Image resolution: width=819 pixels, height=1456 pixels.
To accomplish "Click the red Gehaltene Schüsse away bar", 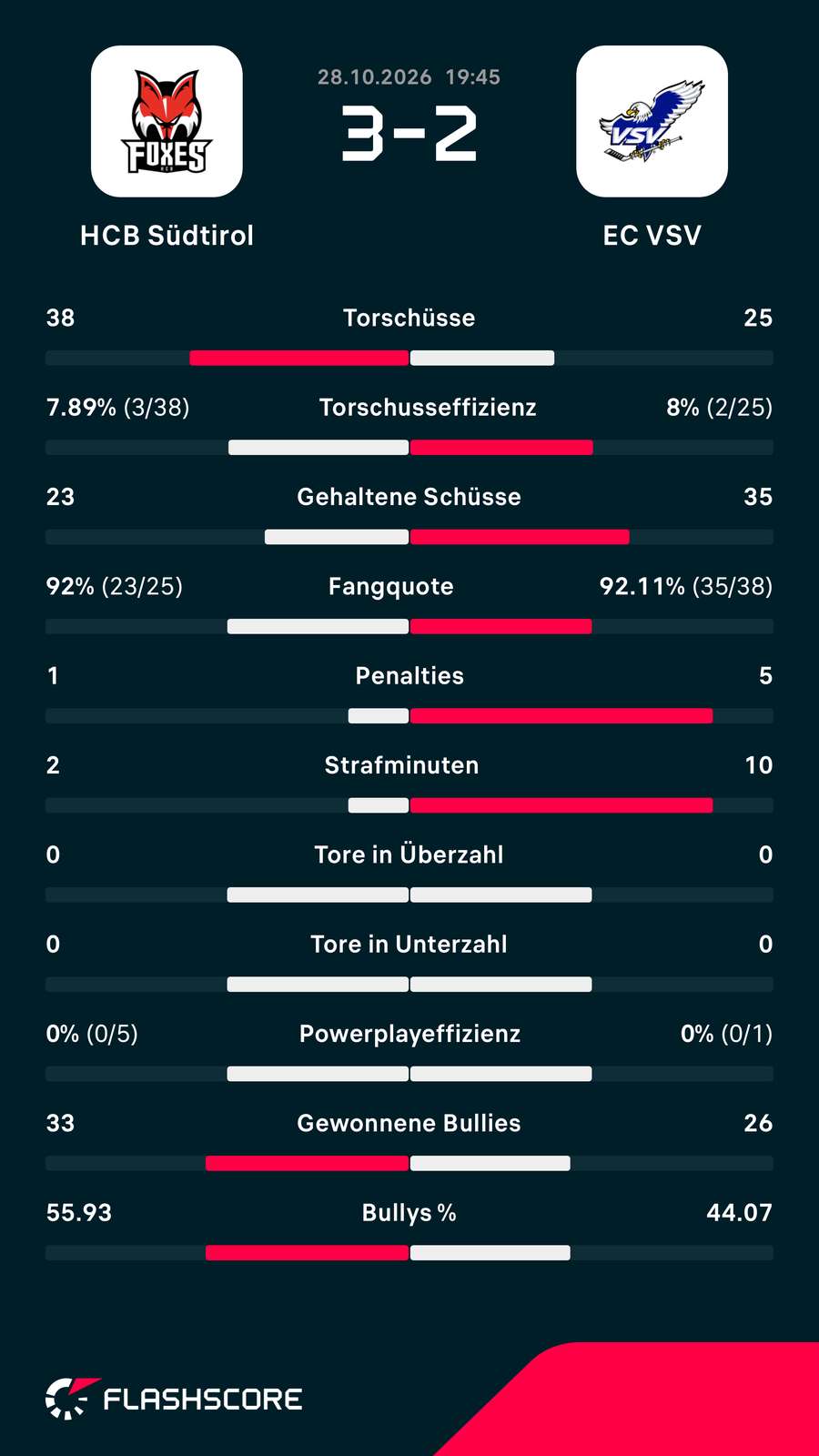I will coord(520,537).
